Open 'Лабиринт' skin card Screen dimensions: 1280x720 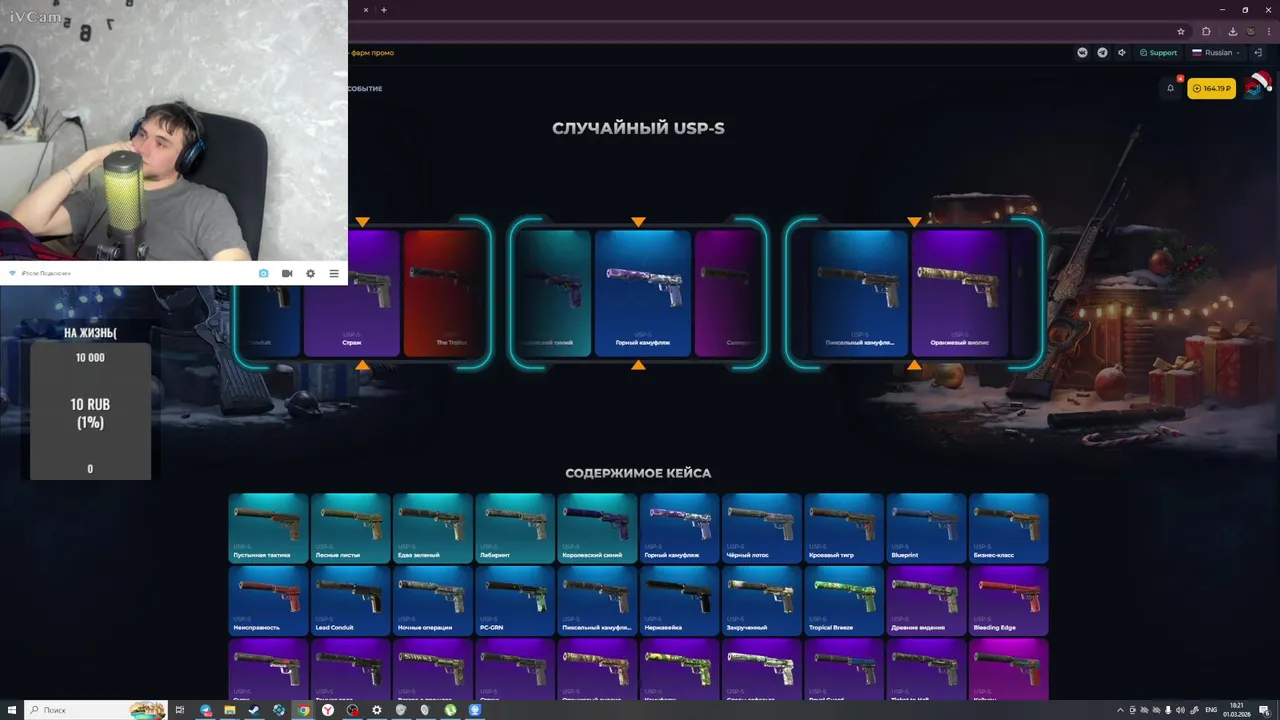(515, 528)
